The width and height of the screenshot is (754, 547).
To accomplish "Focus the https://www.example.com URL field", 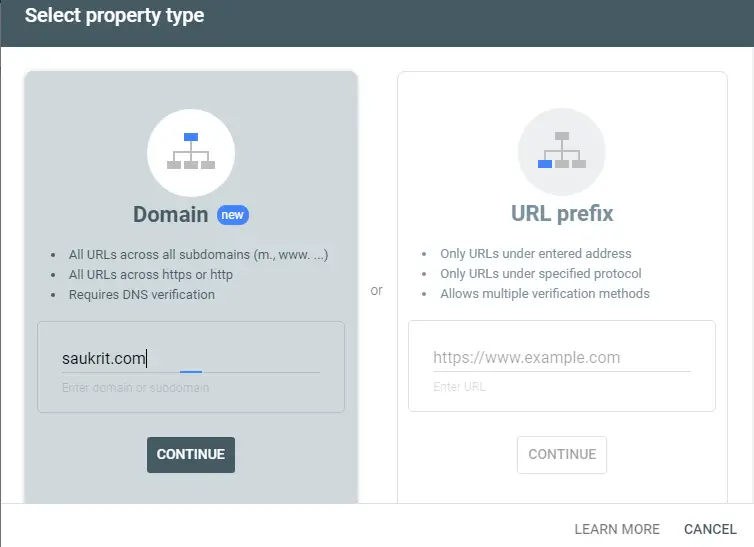I will coord(562,358).
